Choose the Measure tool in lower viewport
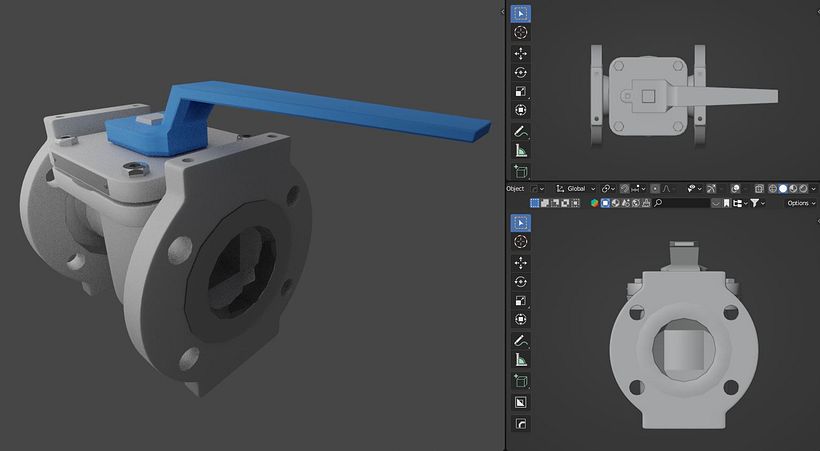820x451 pixels. (x=520, y=359)
